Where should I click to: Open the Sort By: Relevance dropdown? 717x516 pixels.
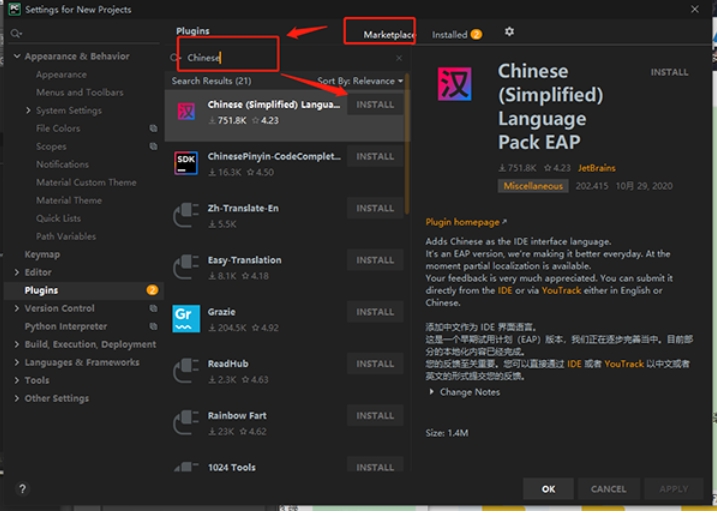click(x=360, y=81)
